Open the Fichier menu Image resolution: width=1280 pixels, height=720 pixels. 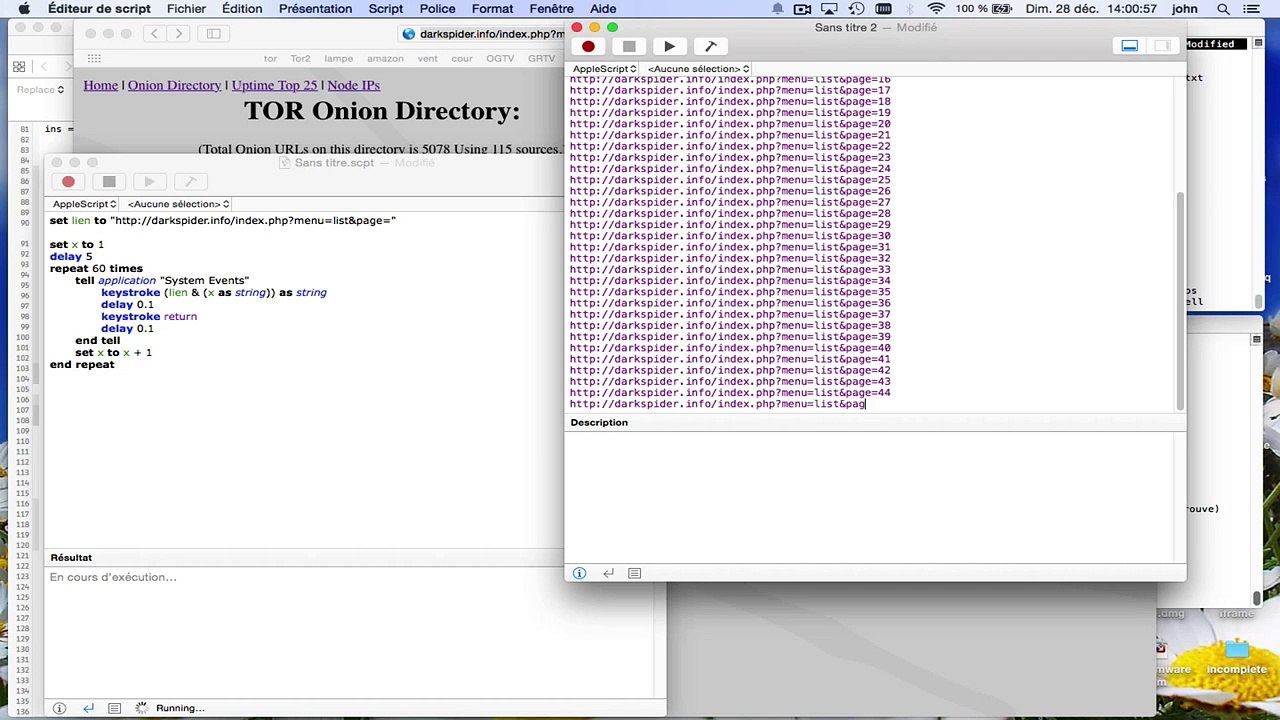pyautogui.click(x=186, y=9)
